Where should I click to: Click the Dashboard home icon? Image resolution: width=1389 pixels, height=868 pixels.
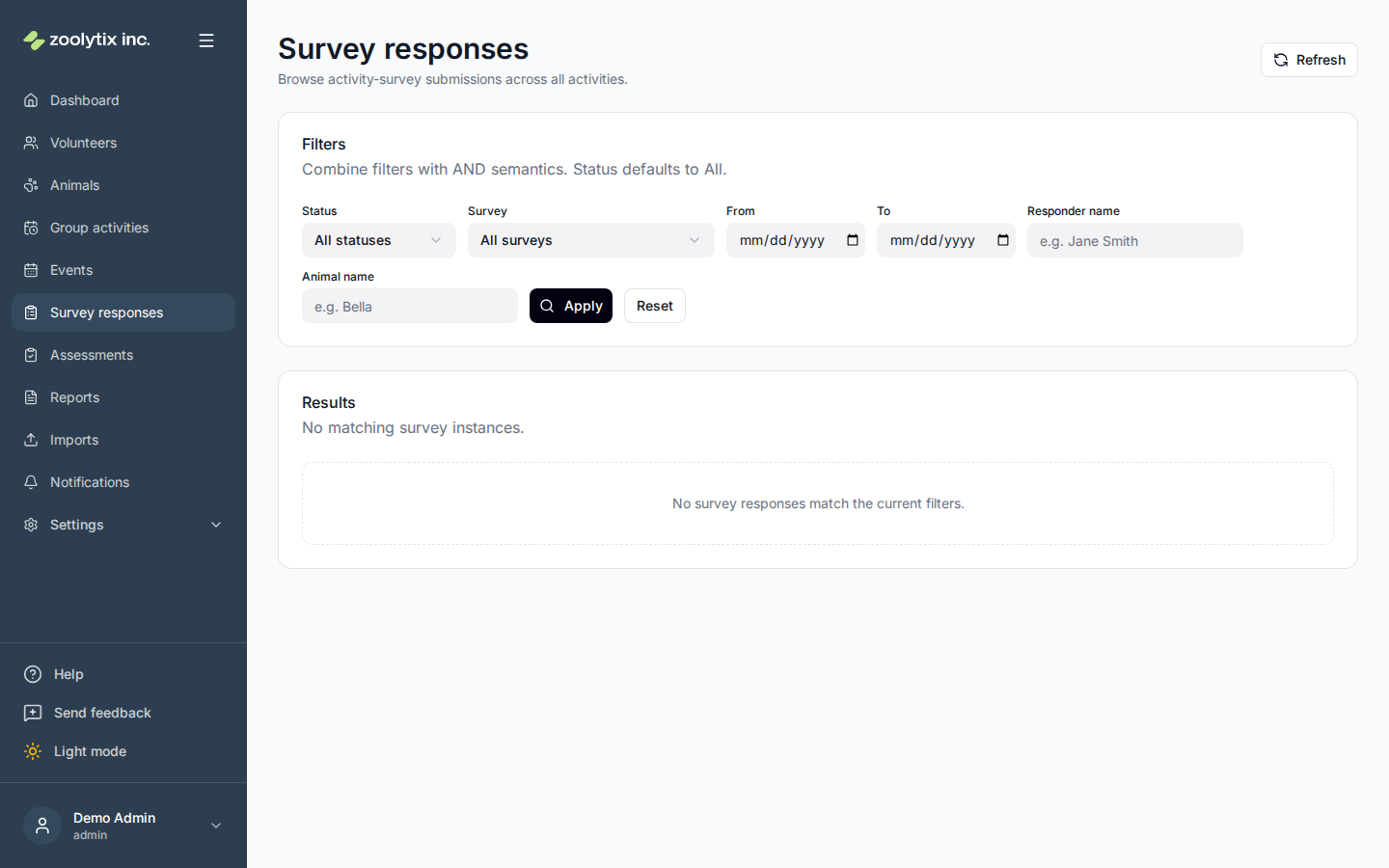(31, 100)
